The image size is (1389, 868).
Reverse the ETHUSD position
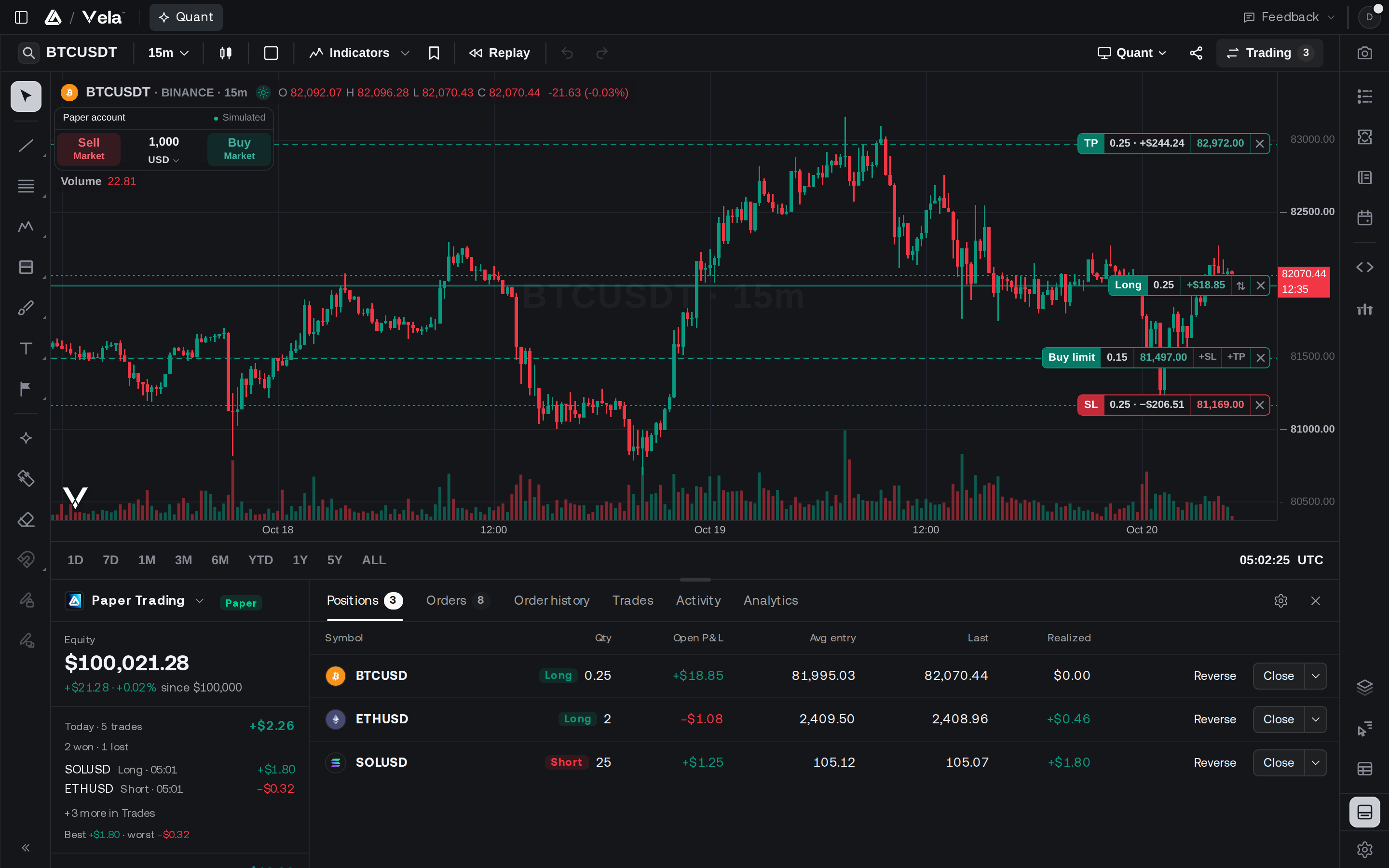[1214, 719]
